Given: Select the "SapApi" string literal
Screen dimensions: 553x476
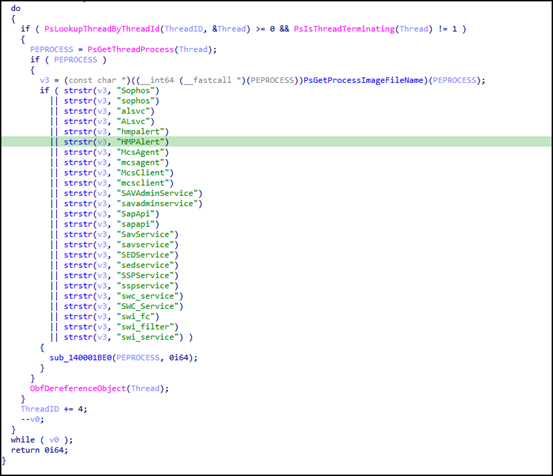Looking at the screenshot, I should point(136,214).
